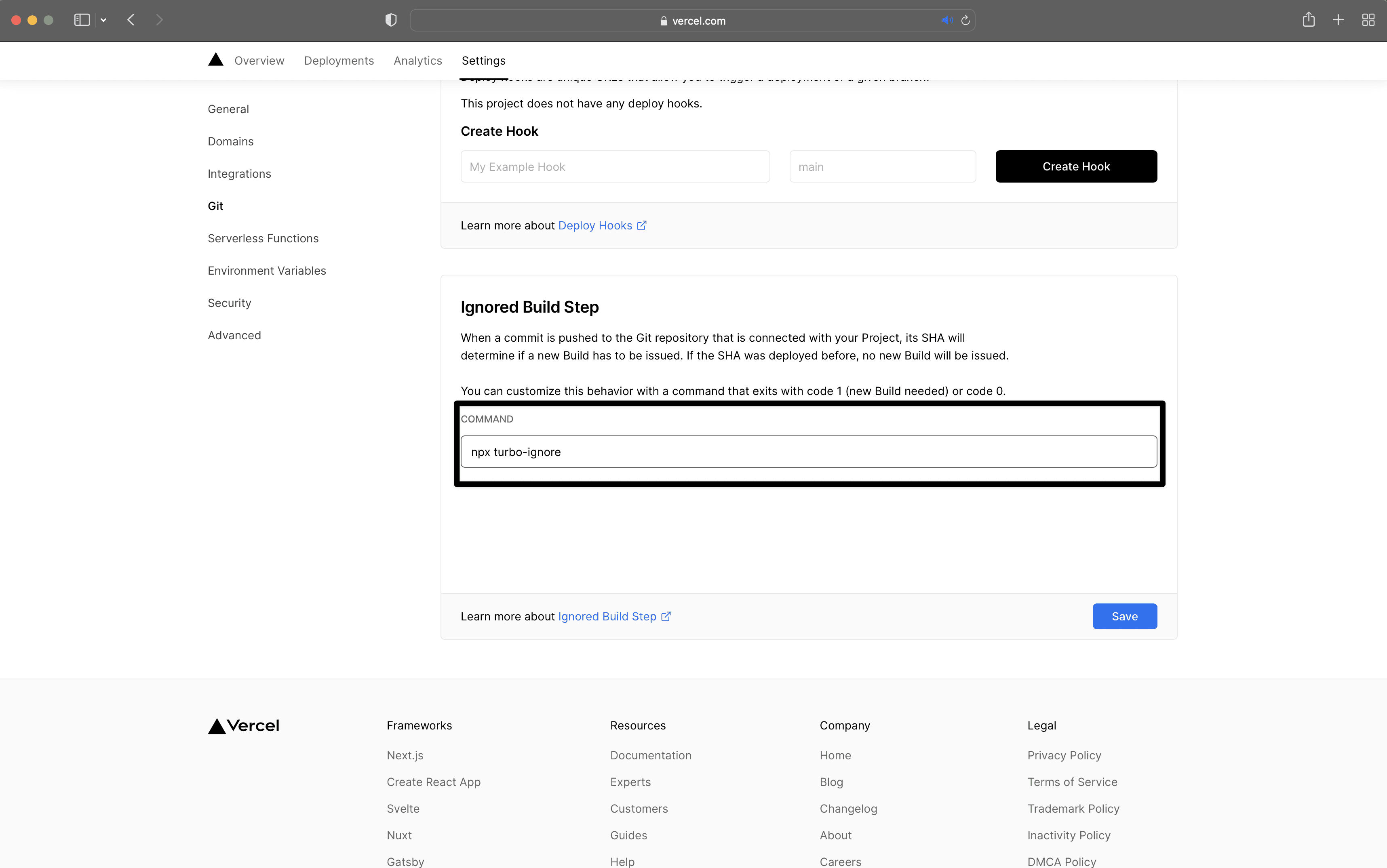Click the reload page icon
Viewport: 1387px width, 868px height.
pyautogui.click(x=965, y=20)
